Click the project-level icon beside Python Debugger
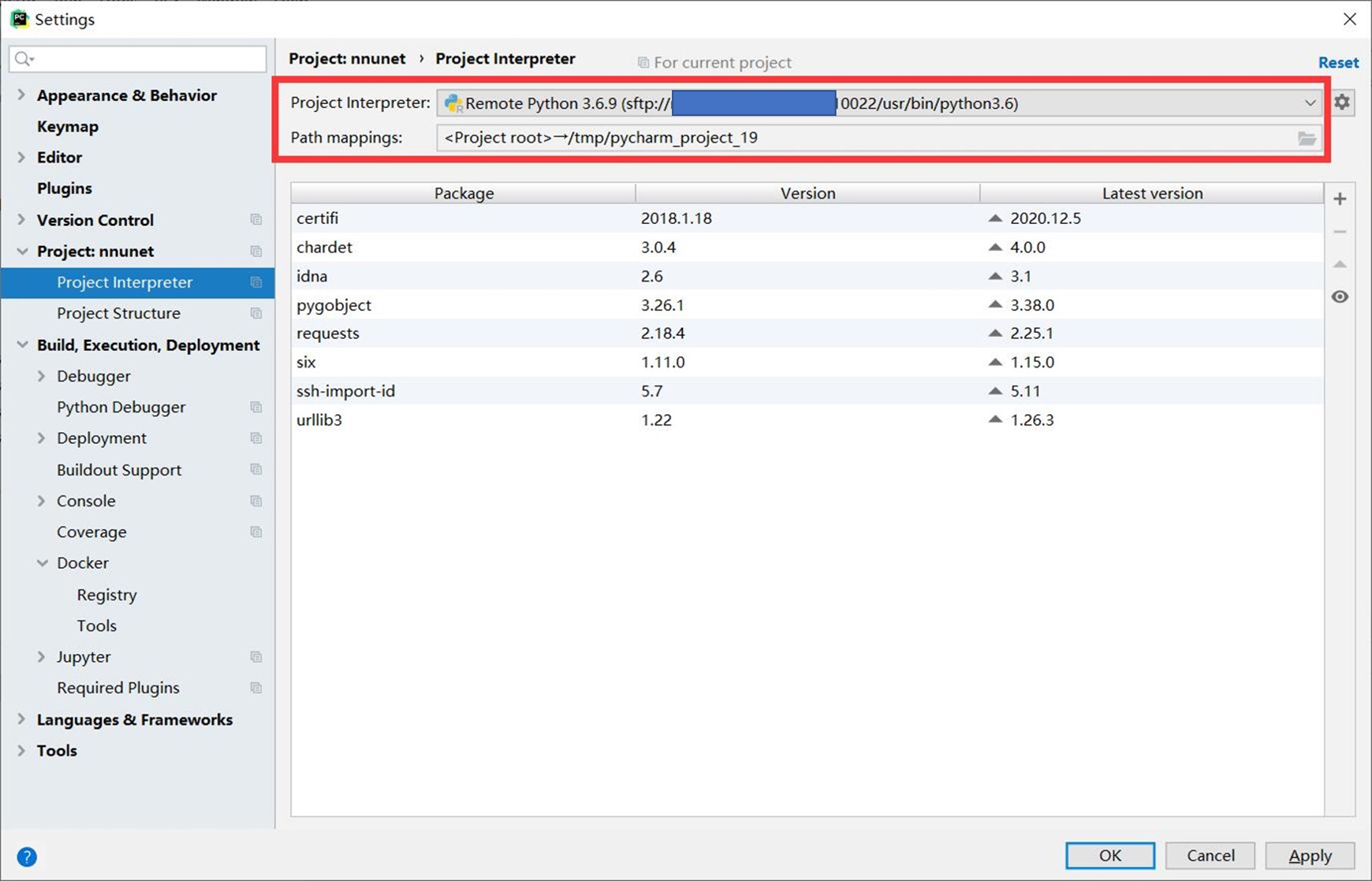 pos(255,407)
